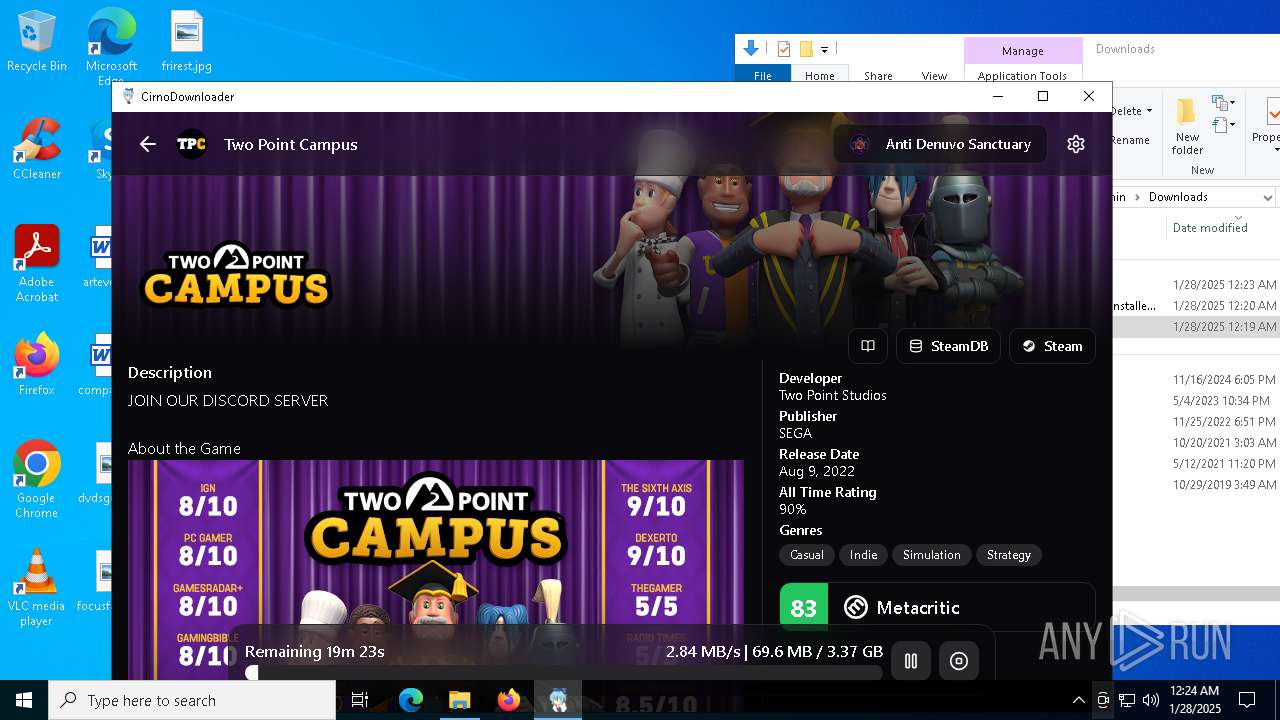Click the Two Point Campus title text
1280x720 pixels.
[291, 144]
